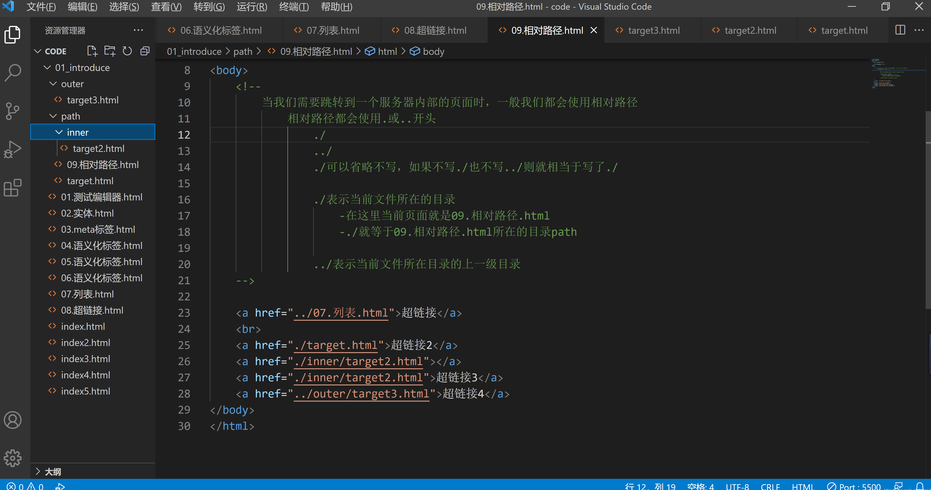The height and width of the screenshot is (490, 931).
Task: Click errors and warnings status indicator
Action: 25,486
